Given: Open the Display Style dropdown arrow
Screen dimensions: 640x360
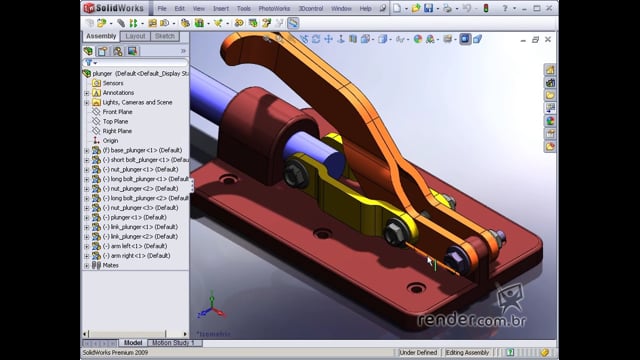Looking at the screenshot, I should pyautogui.click(x=391, y=39).
